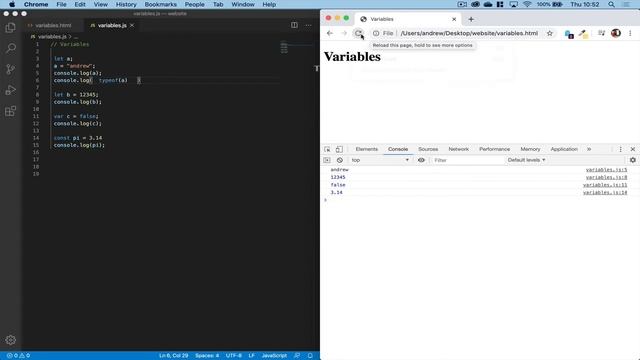640x360 pixels.
Task: Open Chrome three-dot menu
Action: [x=630, y=33]
